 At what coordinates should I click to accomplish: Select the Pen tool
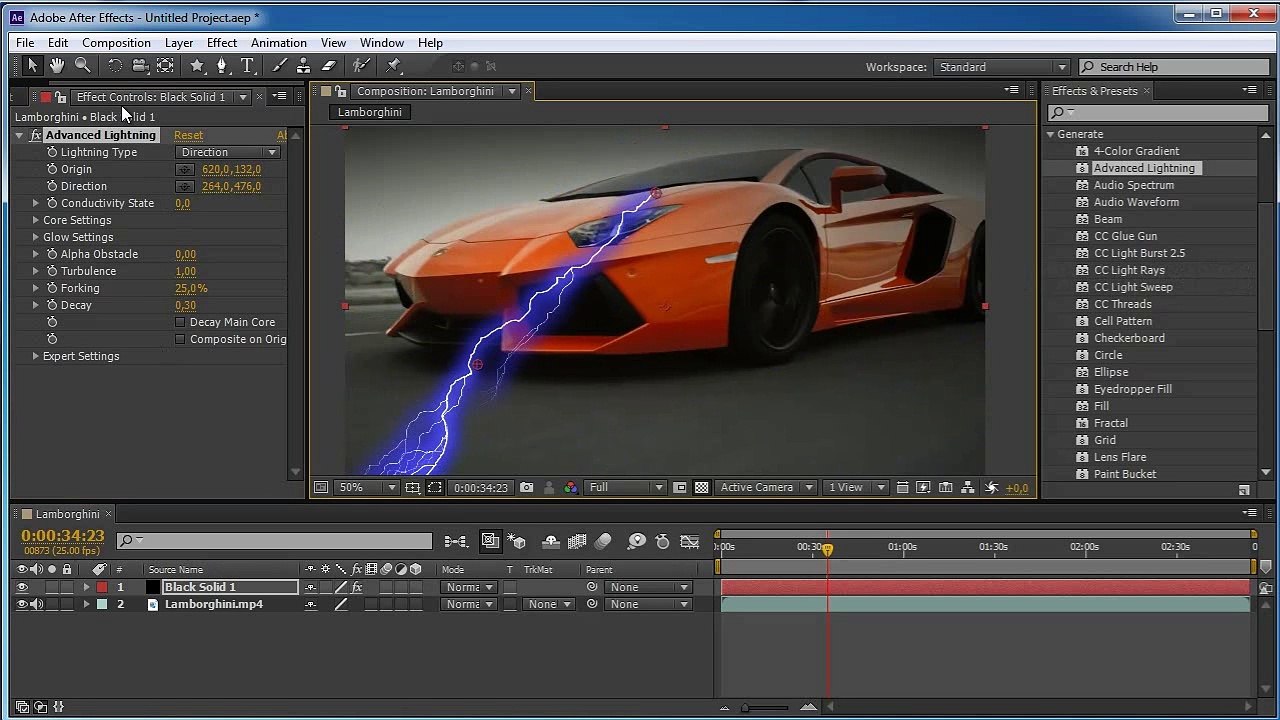click(x=222, y=66)
